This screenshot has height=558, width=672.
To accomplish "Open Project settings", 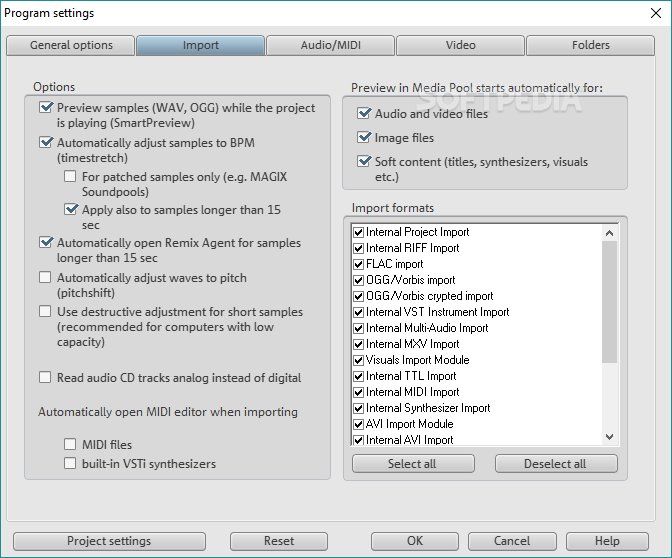I will (x=109, y=541).
